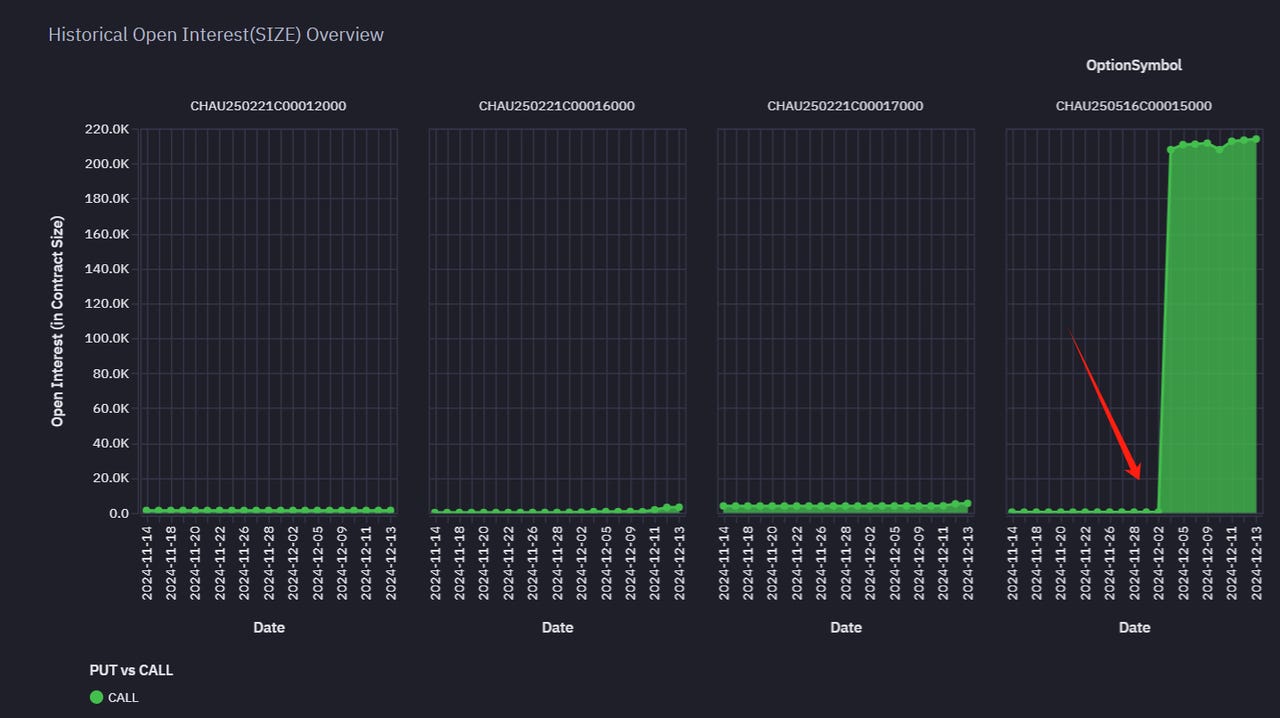Click the 60.0K y-axis tick
The height and width of the screenshot is (718, 1280).
click(x=109, y=409)
